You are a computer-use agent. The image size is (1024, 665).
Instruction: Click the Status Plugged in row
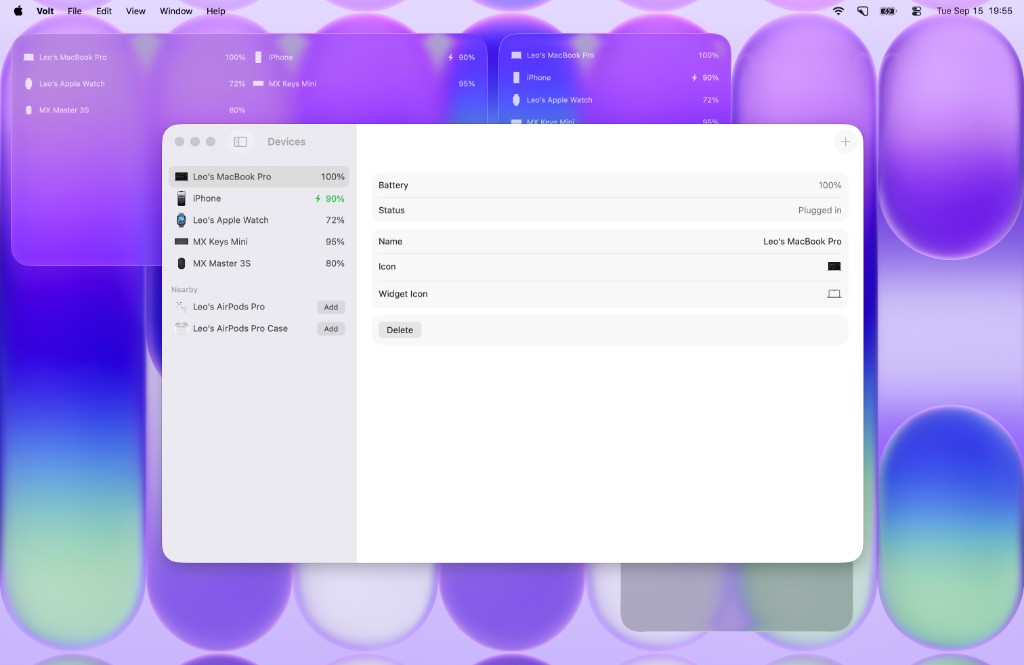pos(610,210)
